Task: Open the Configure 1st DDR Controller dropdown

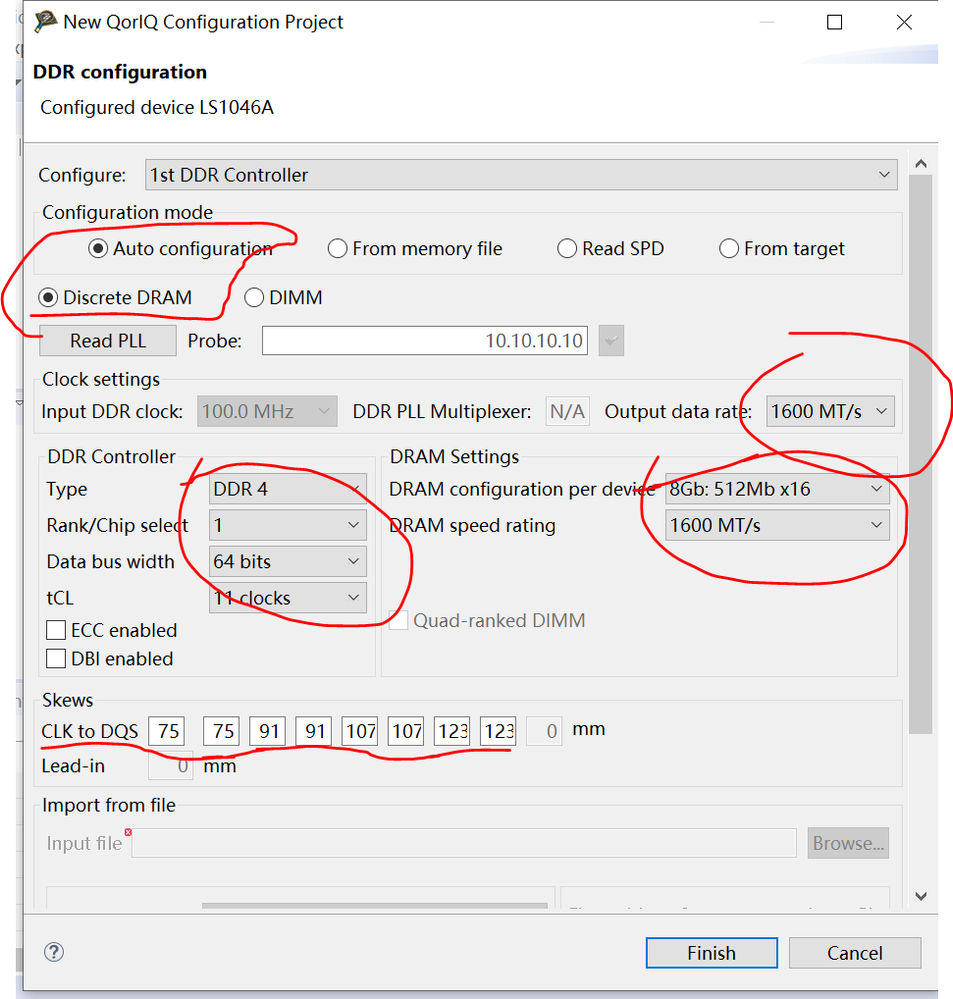Action: point(521,175)
